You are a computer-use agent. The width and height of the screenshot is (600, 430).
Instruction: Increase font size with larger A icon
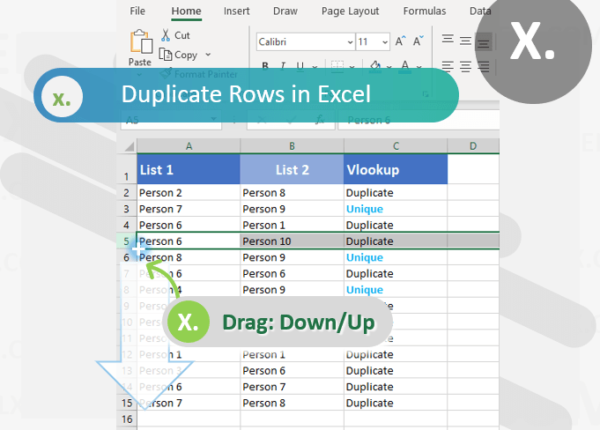(x=400, y=41)
